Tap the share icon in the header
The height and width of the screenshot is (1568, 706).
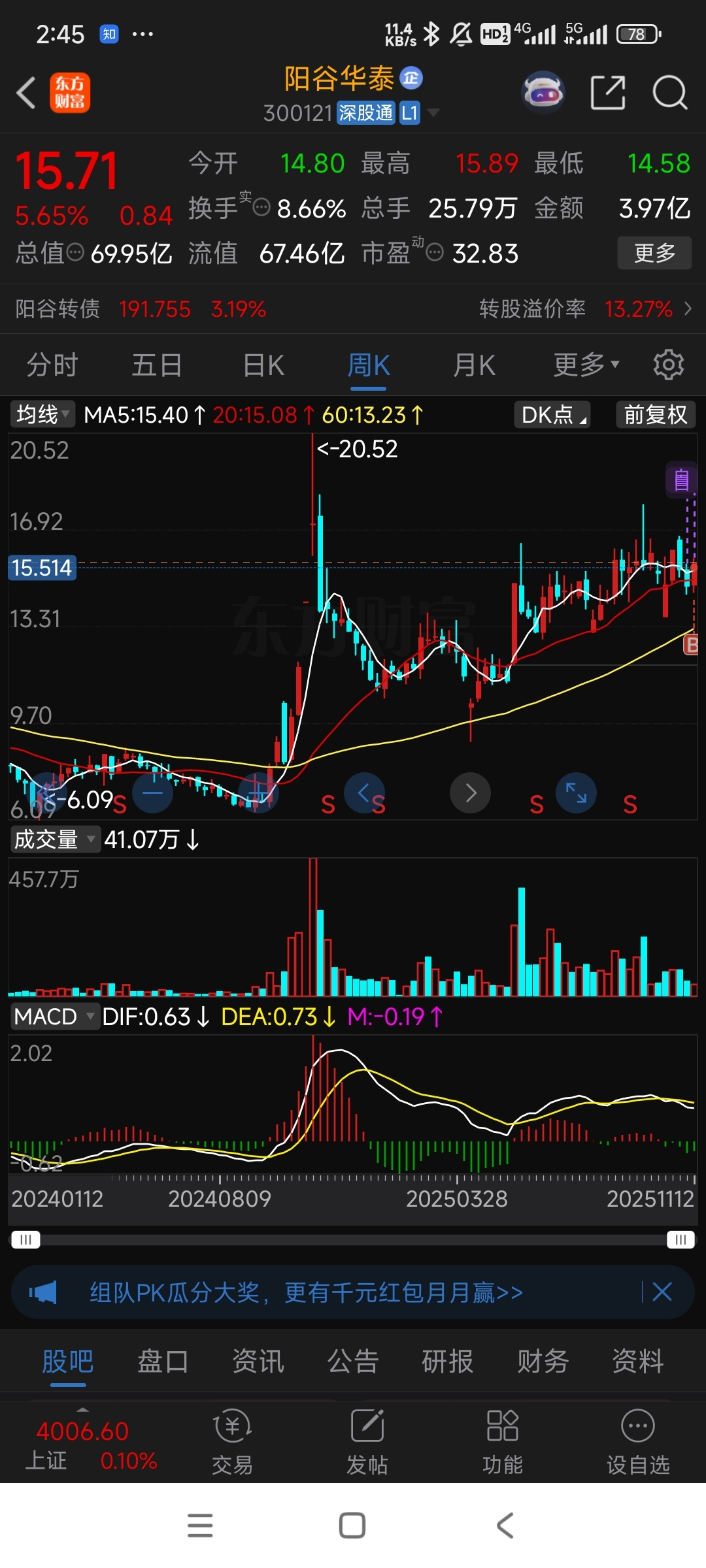click(x=607, y=92)
